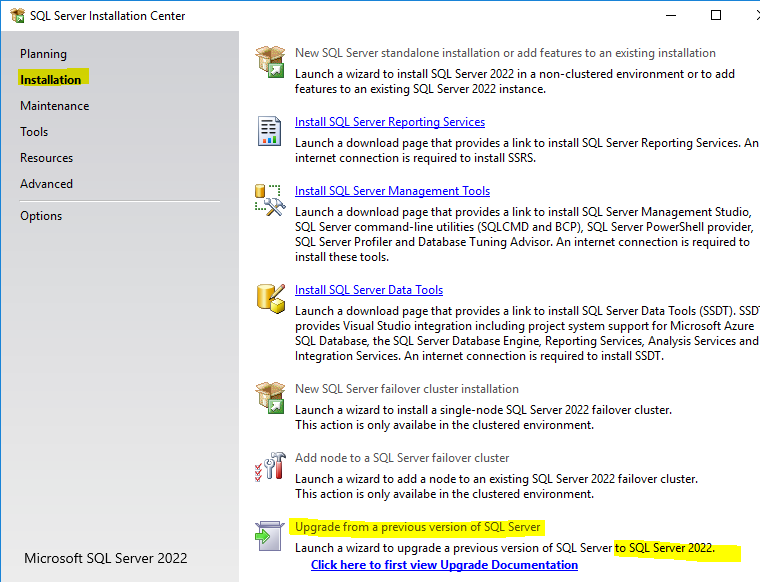Image resolution: width=760 pixels, height=582 pixels.
Task: Launch New SQL Server standalone installation
Action: pyautogui.click(x=505, y=53)
